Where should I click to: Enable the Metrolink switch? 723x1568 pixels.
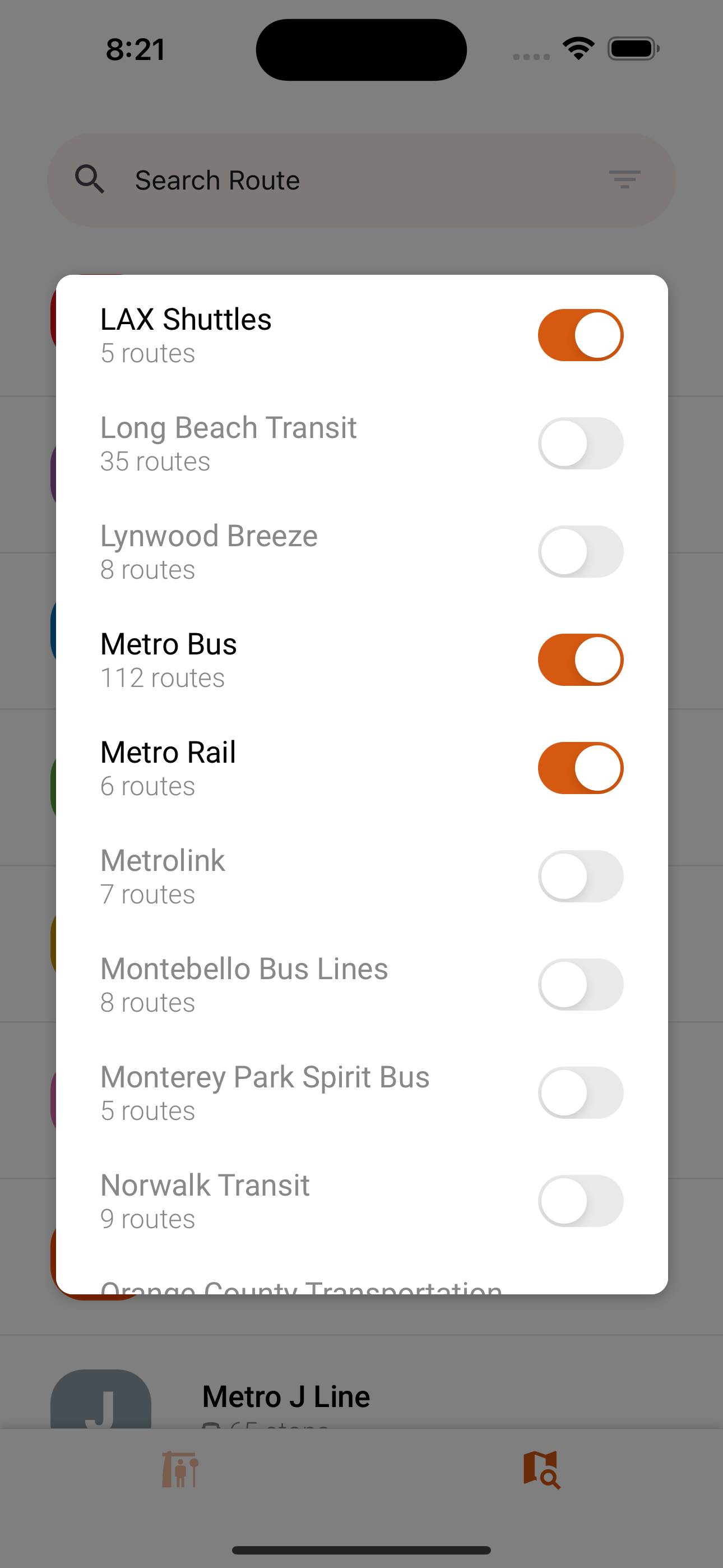pyautogui.click(x=581, y=877)
